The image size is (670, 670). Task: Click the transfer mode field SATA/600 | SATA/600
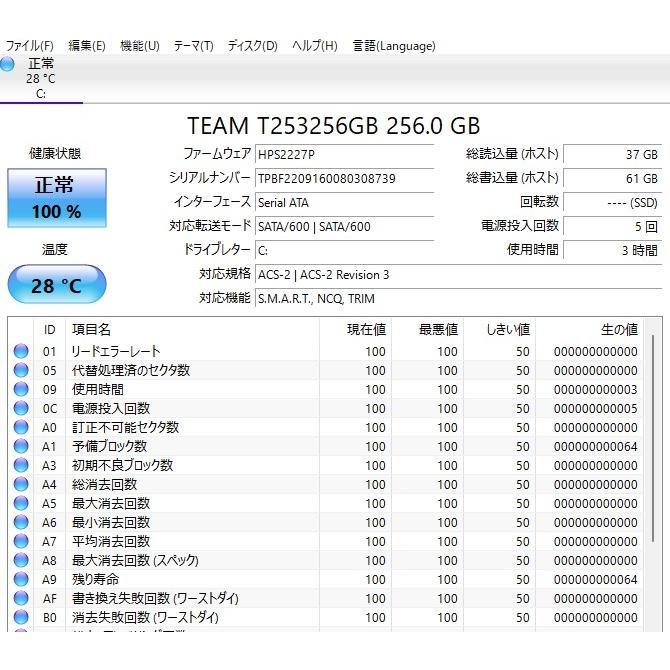pyautogui.click(x=344, y=226)
